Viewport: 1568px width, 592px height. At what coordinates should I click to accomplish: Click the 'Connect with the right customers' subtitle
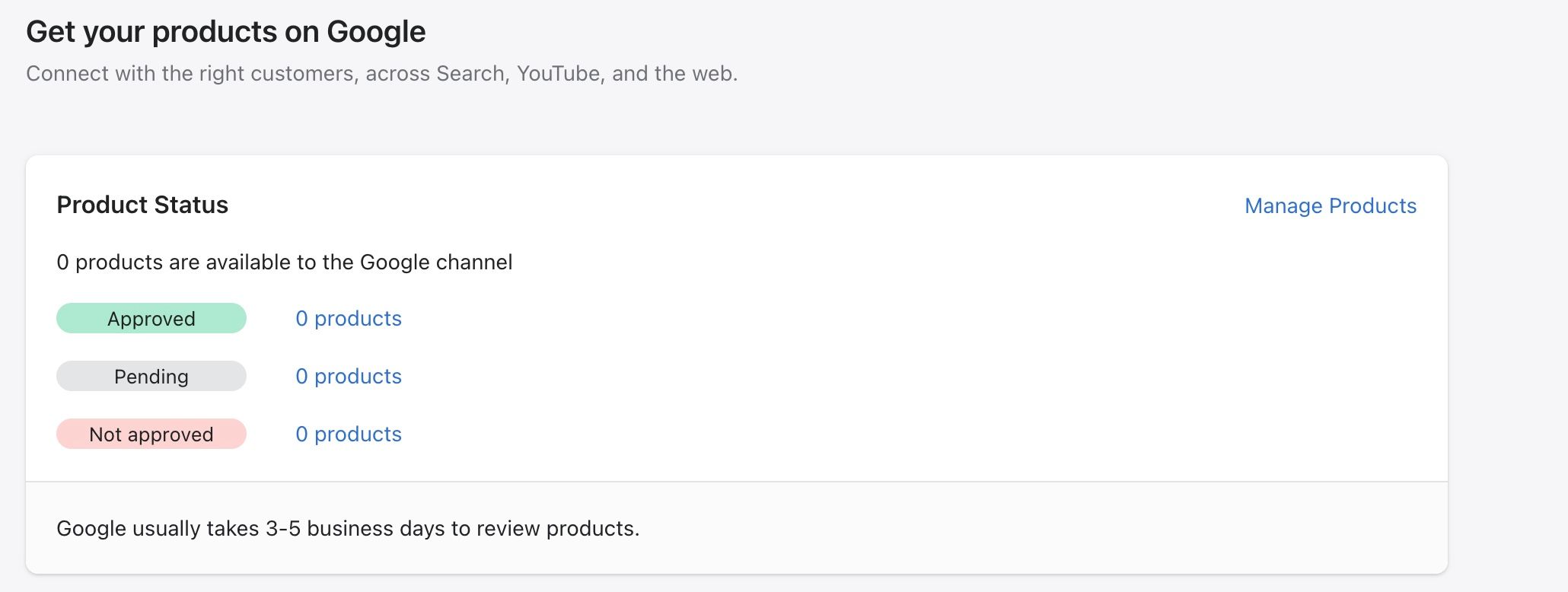click(x=381, y=73)
